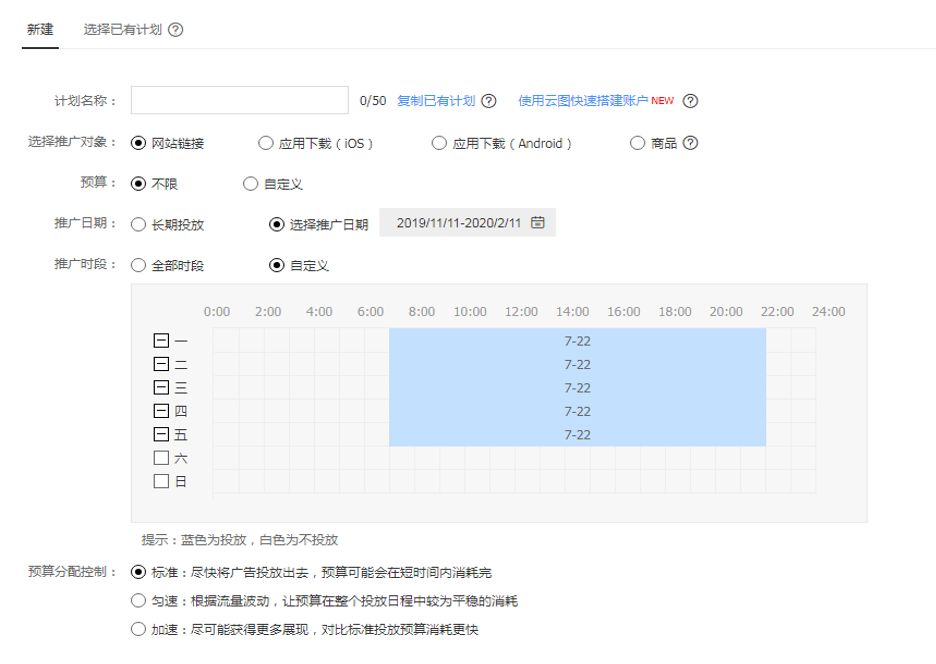Screen dimensions: 936x664
Task: Check the 六 (Saturday) checkbox
Action: tap(161, 458)
